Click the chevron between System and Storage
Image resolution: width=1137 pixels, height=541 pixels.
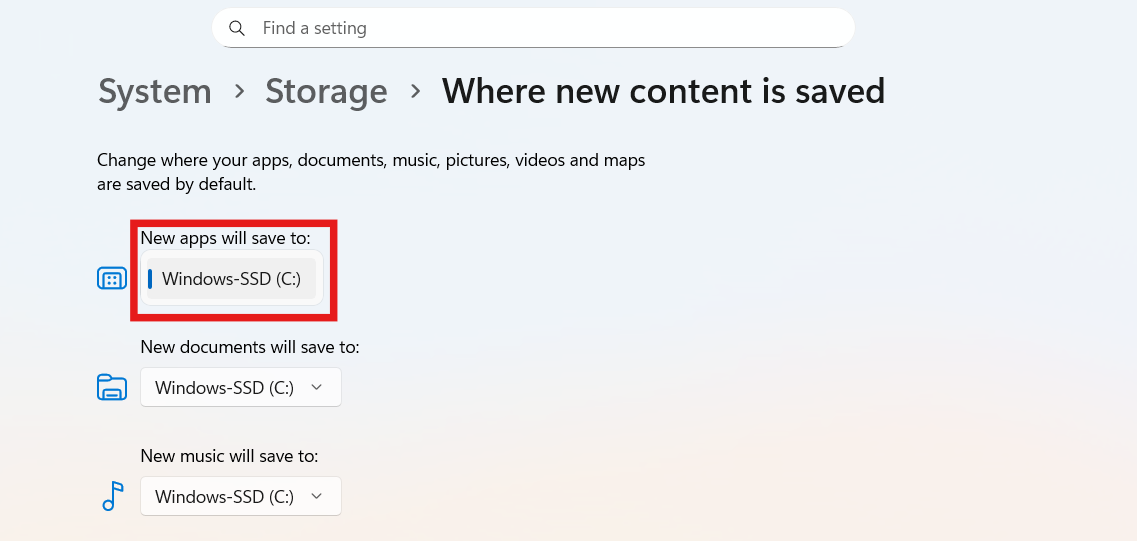point(239,91)
